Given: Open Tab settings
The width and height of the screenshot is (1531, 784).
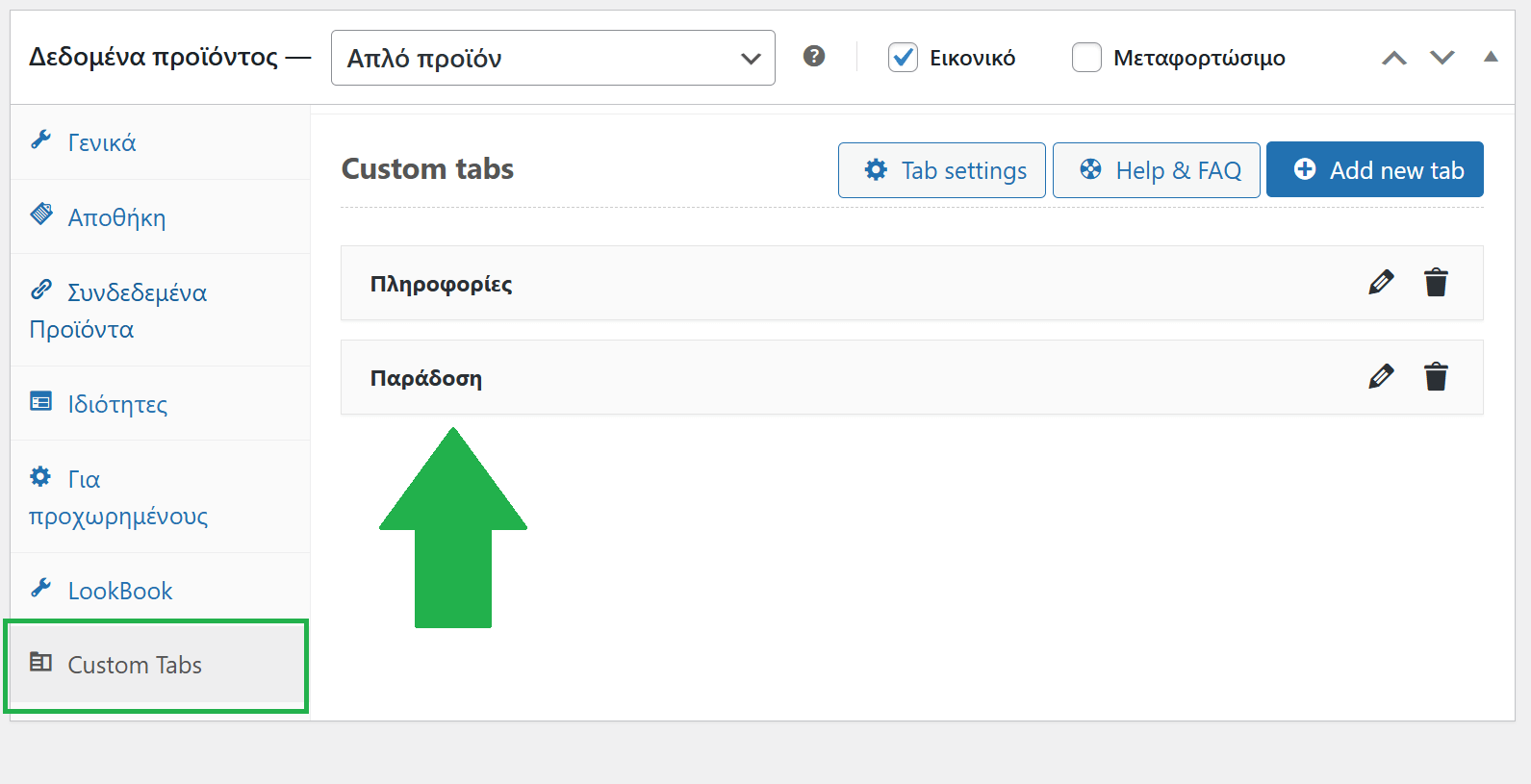Looking at the screenshot, I should click(x=941, y=170).
